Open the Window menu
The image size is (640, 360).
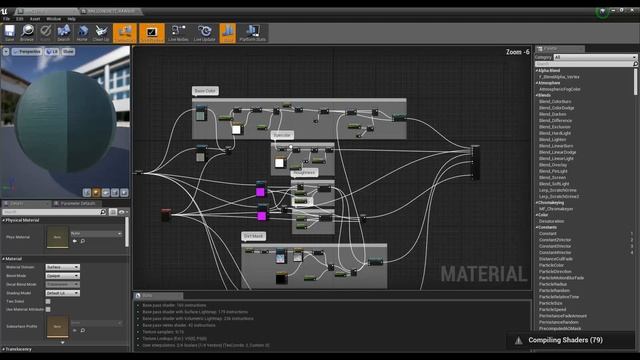tap(53, 19)
